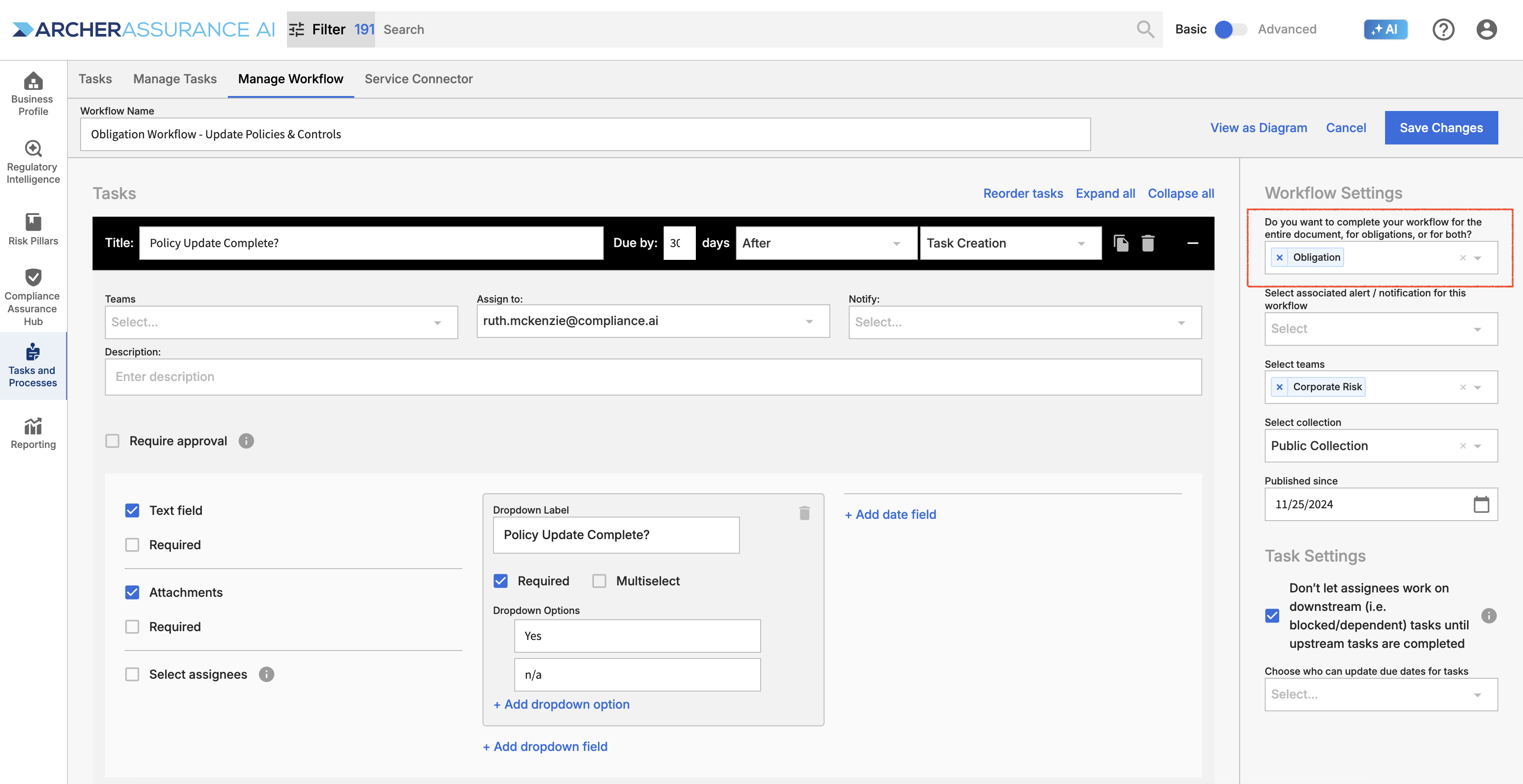Click the Cancel link

pyautogui.click(x=1346, y=128)
